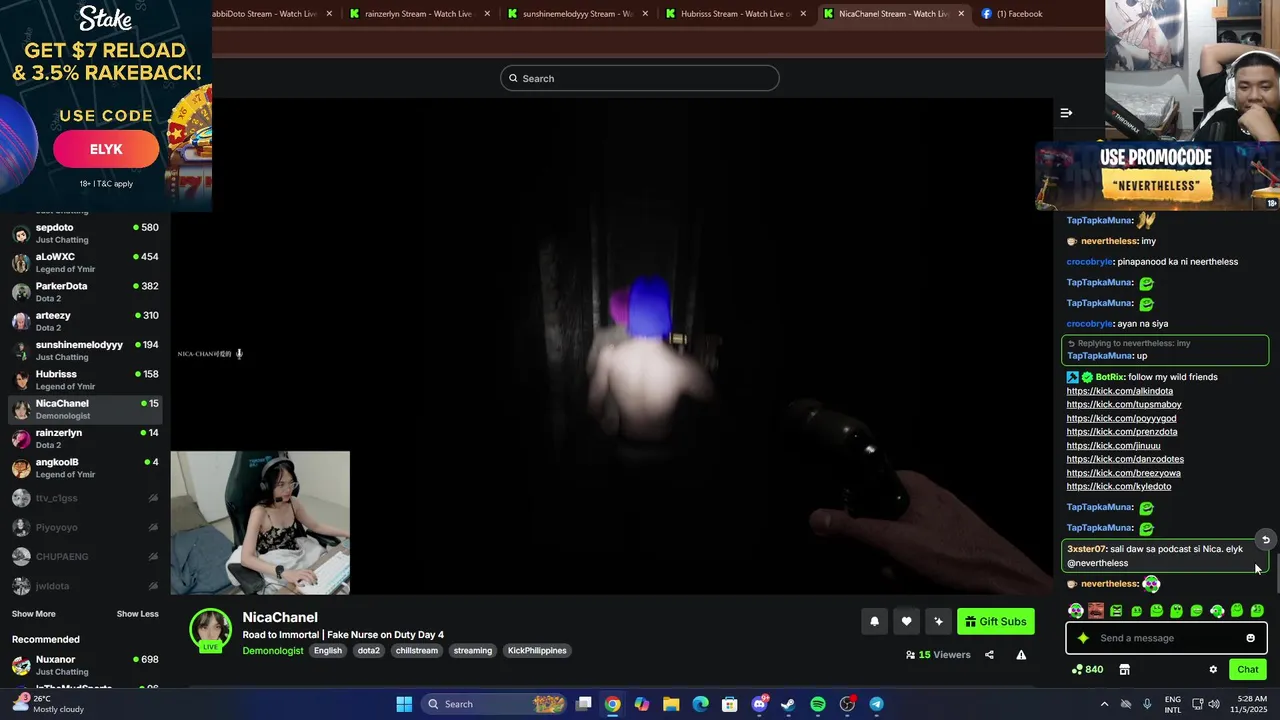The height and width of the screenshot is (720, 1280).
Task: Open Discord from the taskbar
Action: [759, 704]
